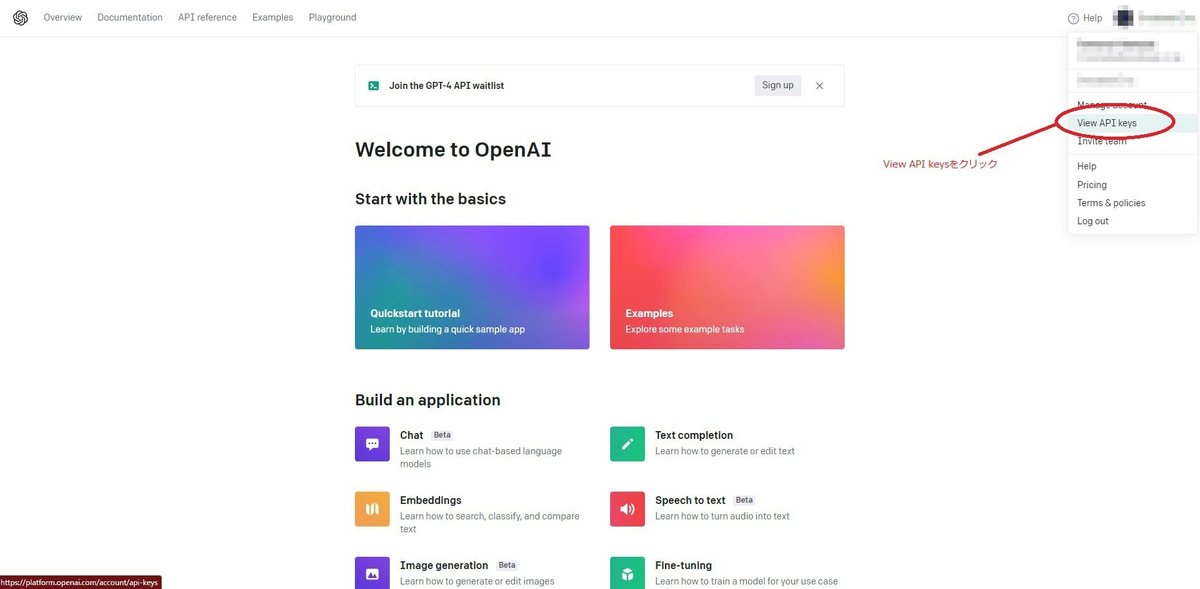Image resolution: width=1200 pixels, height=589 pixels.
Task: Click the blurred user avatar in header
Action: 1124,17
